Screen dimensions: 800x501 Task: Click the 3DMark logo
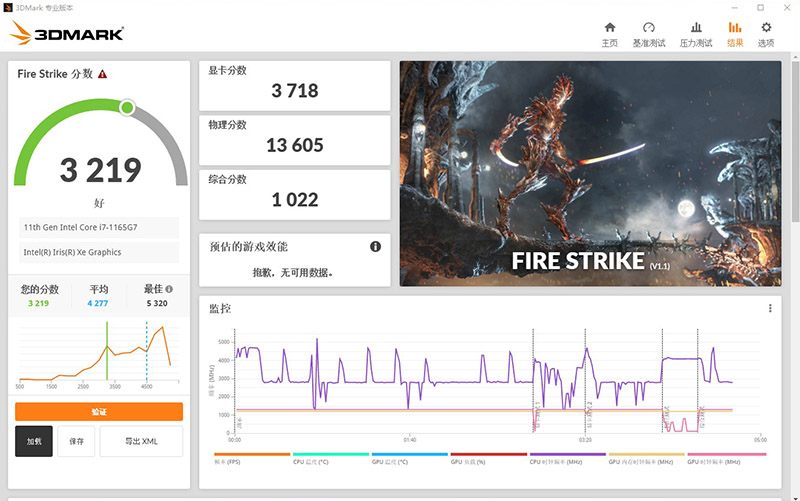(66, 33)
